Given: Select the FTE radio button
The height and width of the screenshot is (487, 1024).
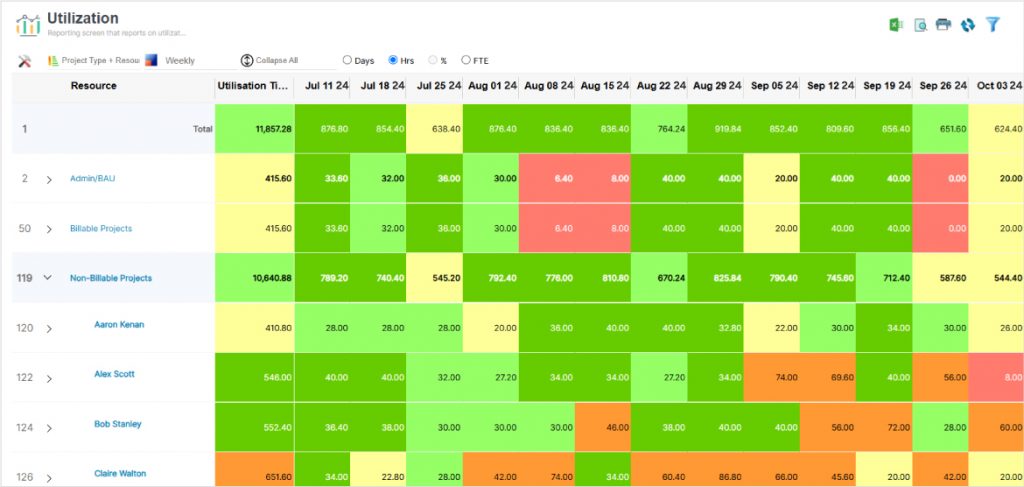Looking at the screenshot, I should 466,61.
